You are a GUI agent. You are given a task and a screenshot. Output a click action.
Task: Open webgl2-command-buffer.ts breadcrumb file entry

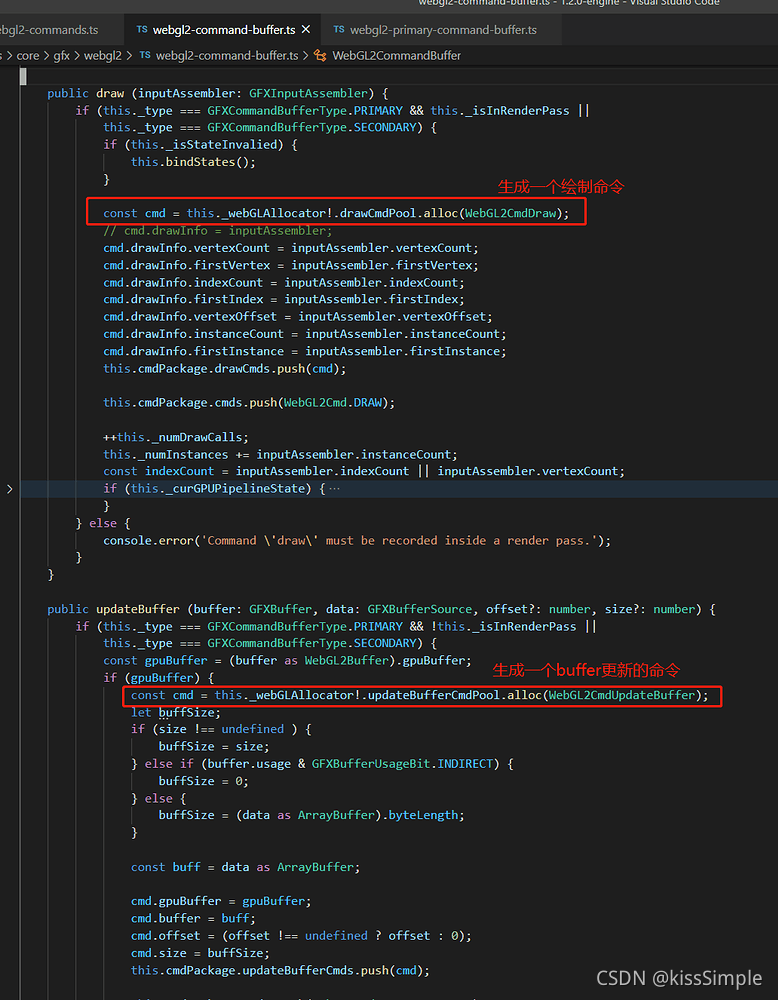[227, 55]
